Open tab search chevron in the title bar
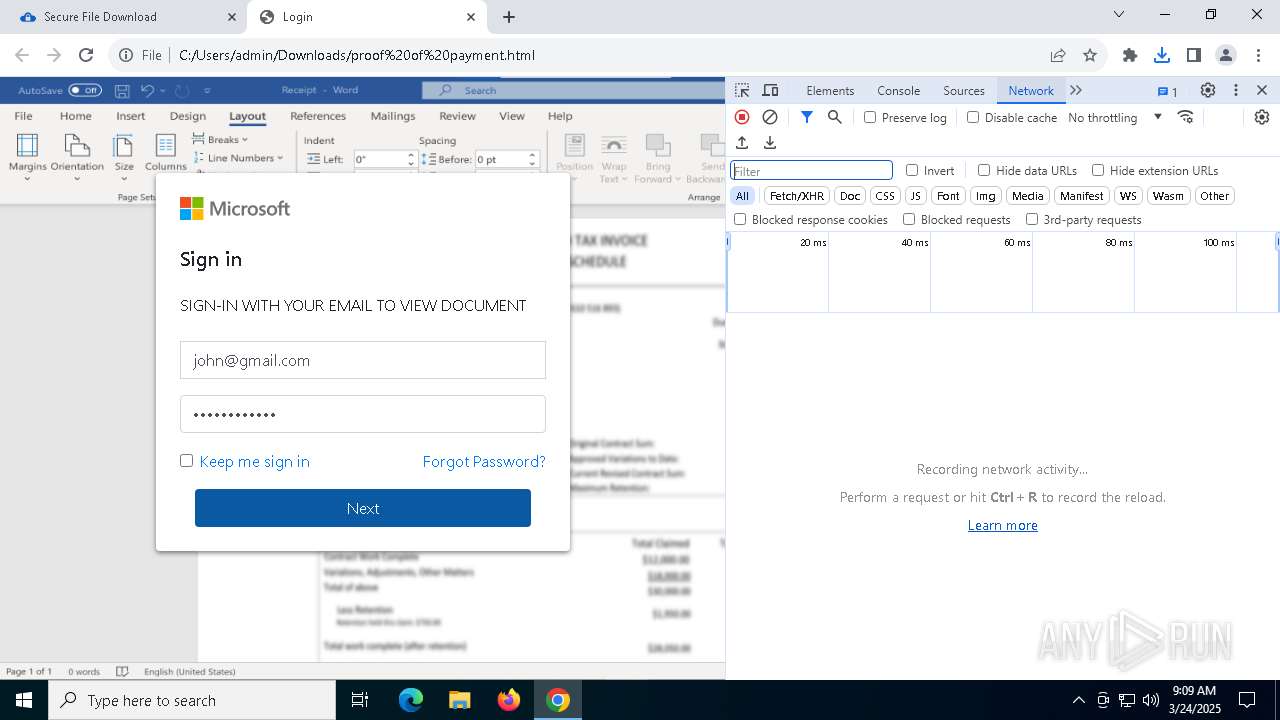The width and height of the screenshot is (1280, 720). point(1119,15)
